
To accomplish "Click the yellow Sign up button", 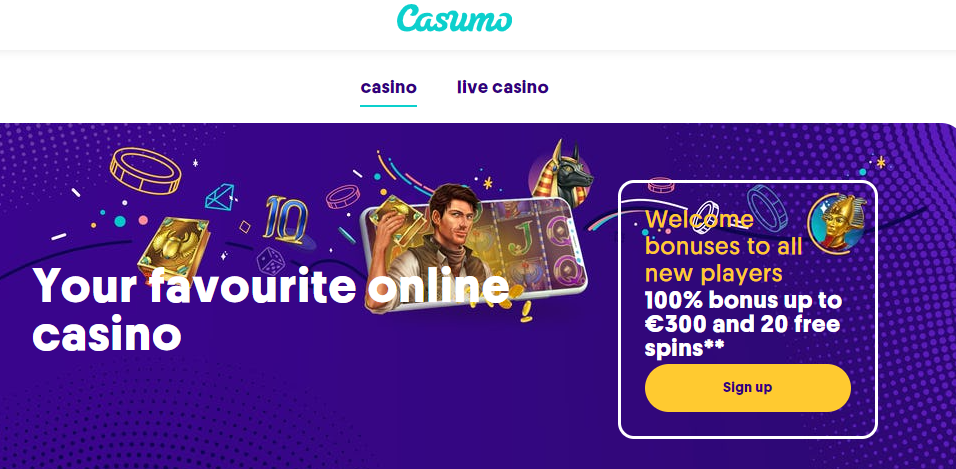I will (747, 388).
